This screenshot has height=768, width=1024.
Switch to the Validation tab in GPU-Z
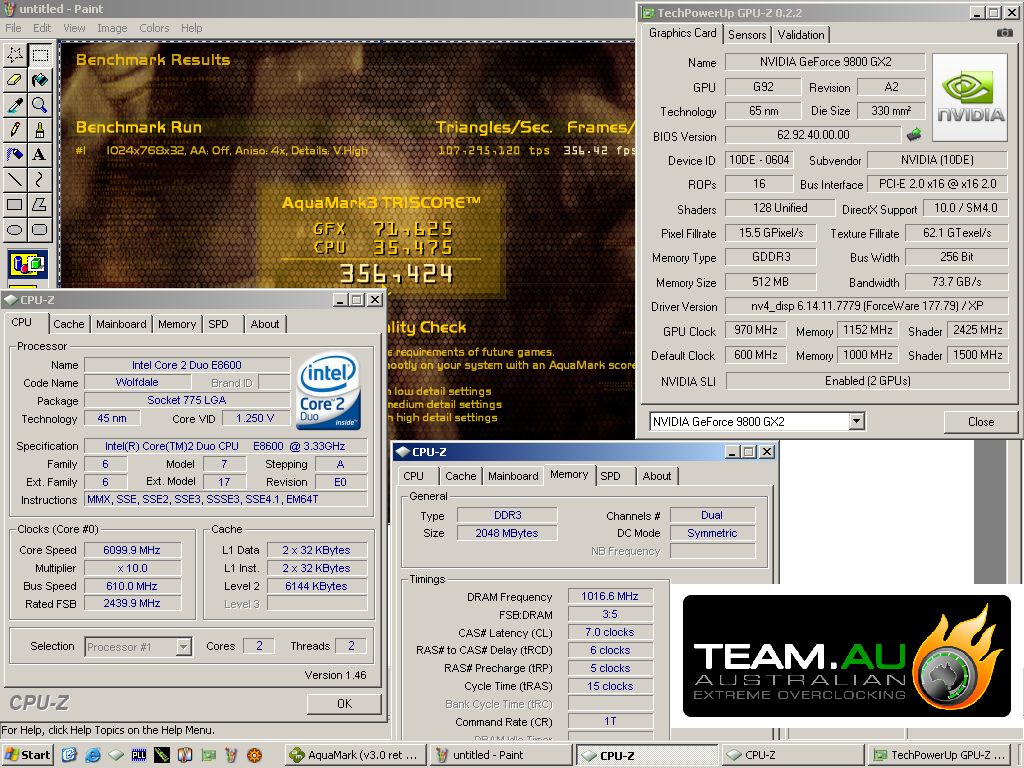tap(801, 35)
